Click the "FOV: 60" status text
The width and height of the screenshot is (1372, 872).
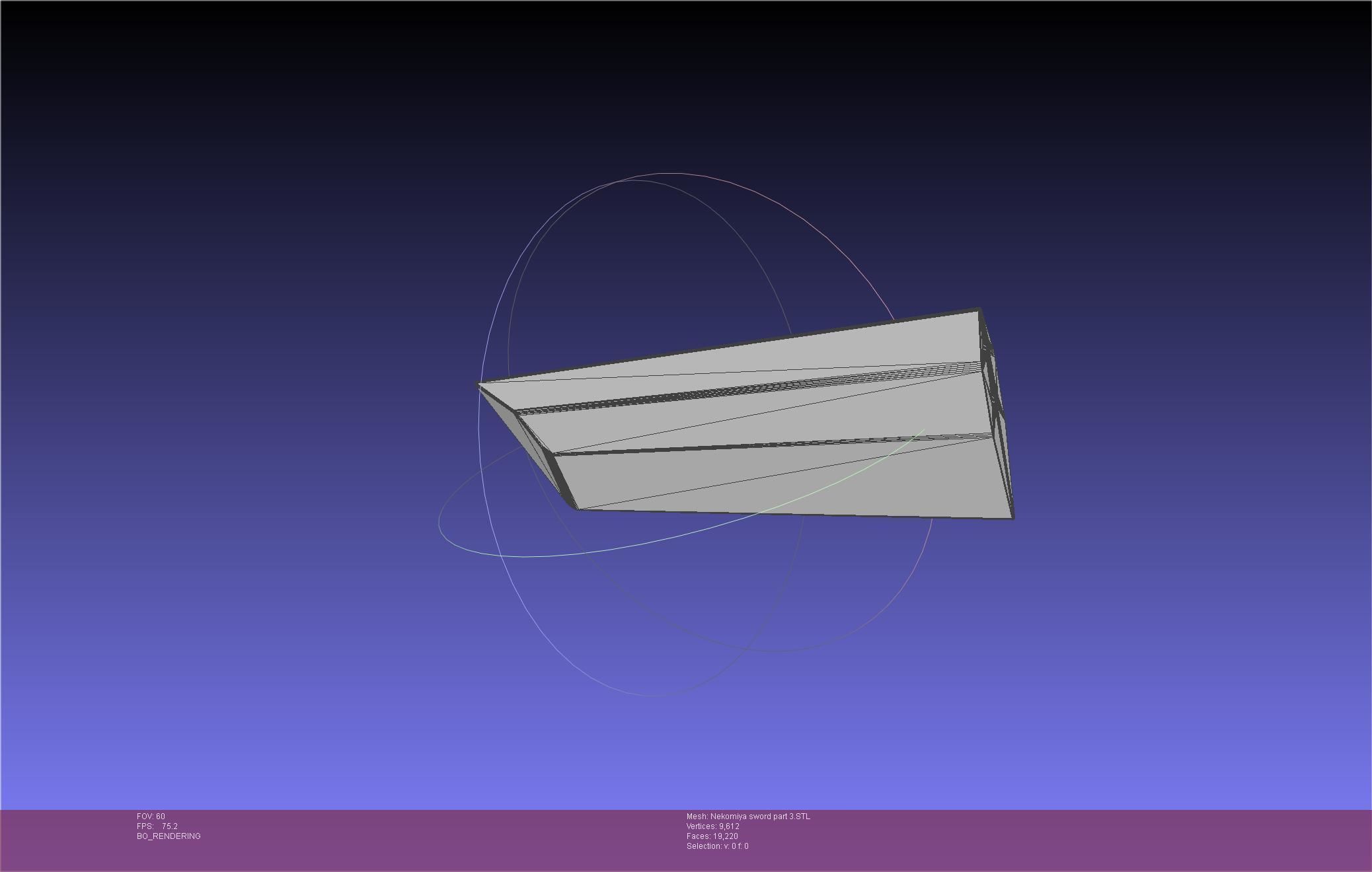[x=151, y=817]
